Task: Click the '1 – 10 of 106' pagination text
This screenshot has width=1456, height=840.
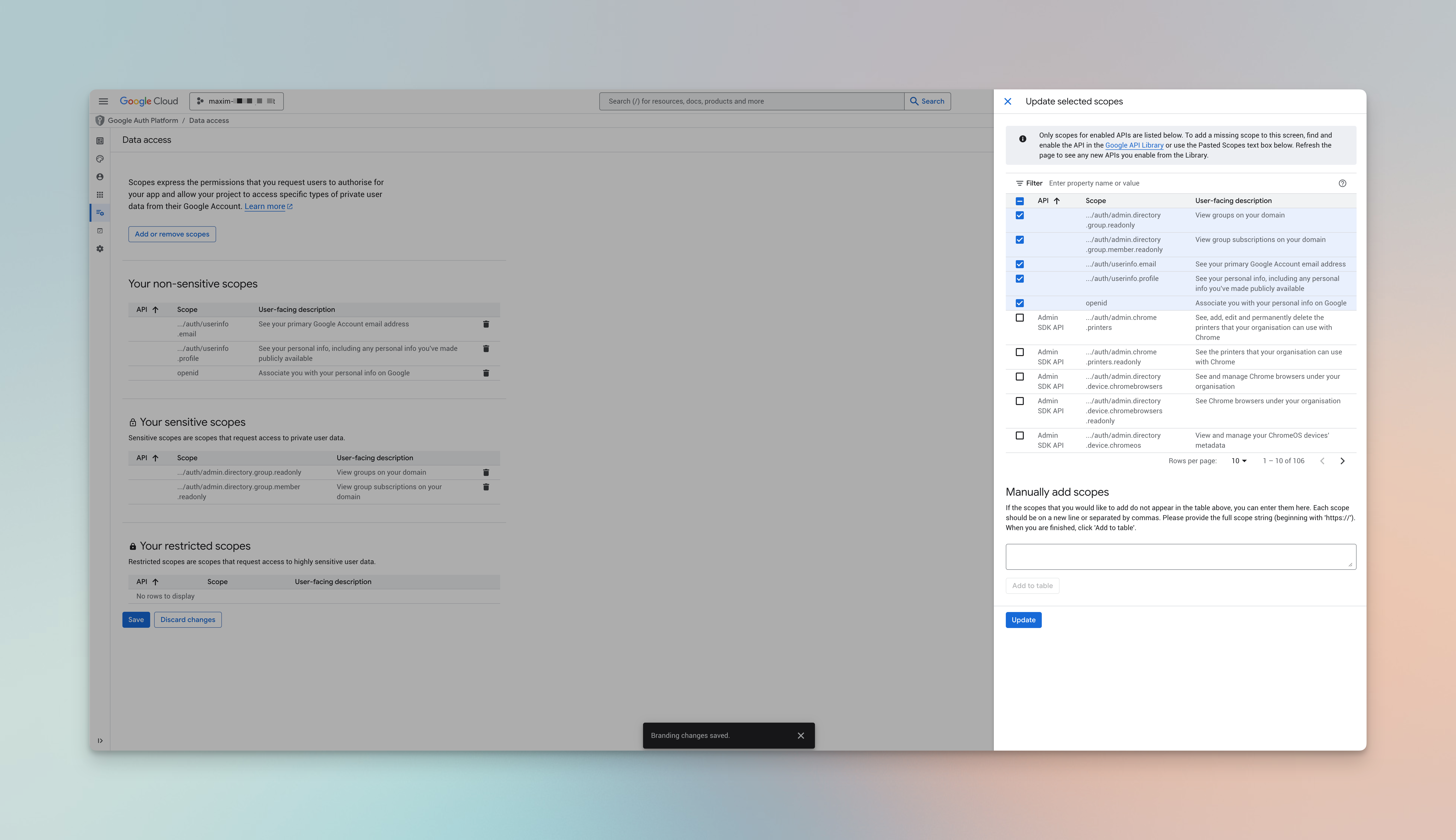Action: pos(1283,461)
